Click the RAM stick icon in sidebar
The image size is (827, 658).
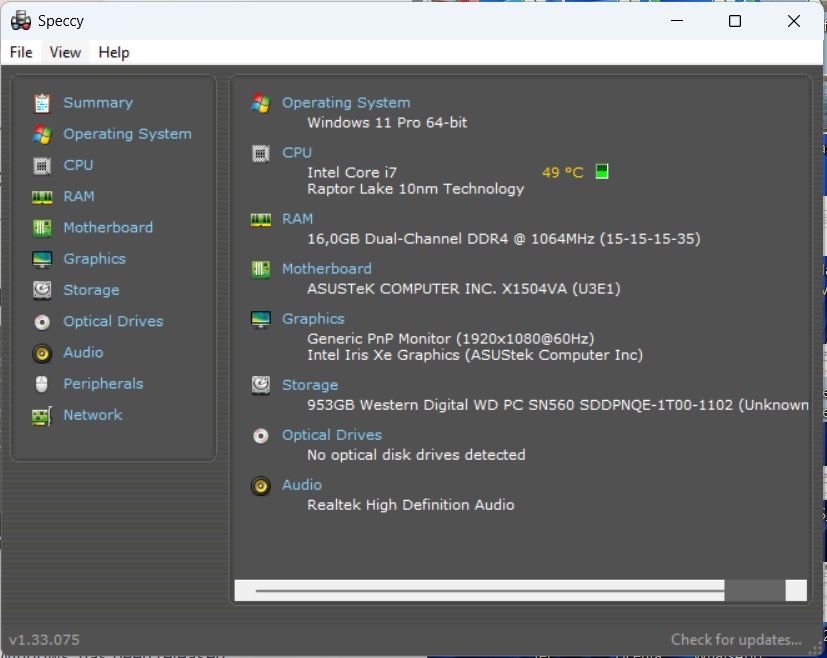tap(42, 197)
